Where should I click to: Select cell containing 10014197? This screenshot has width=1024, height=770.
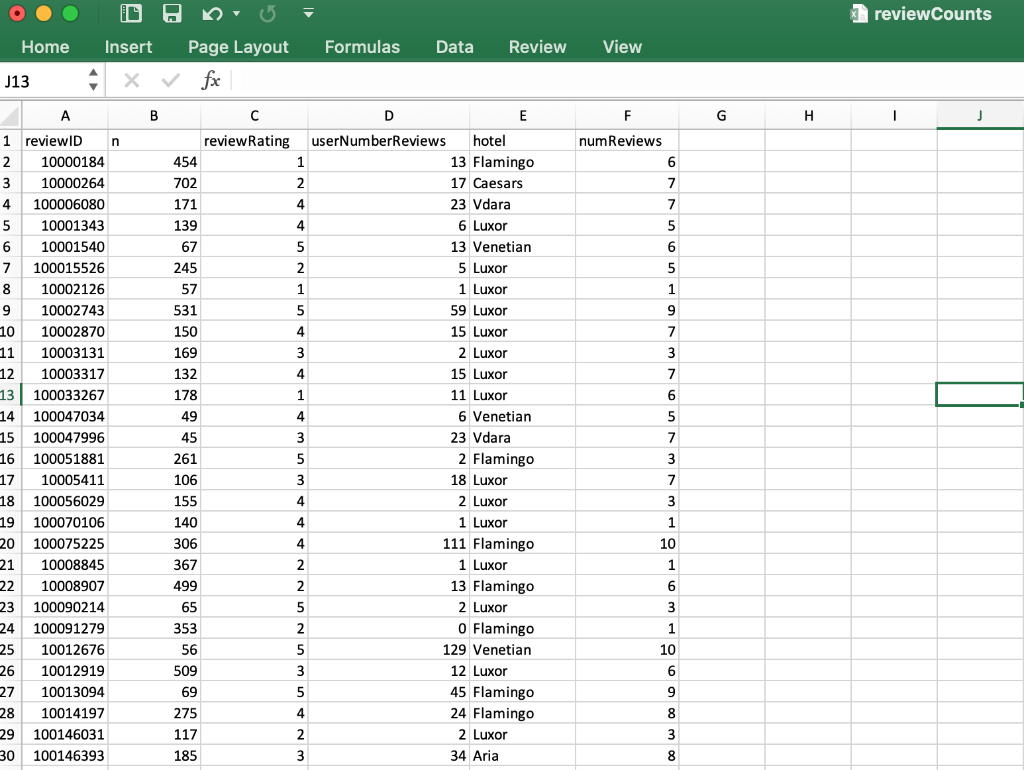65,713
